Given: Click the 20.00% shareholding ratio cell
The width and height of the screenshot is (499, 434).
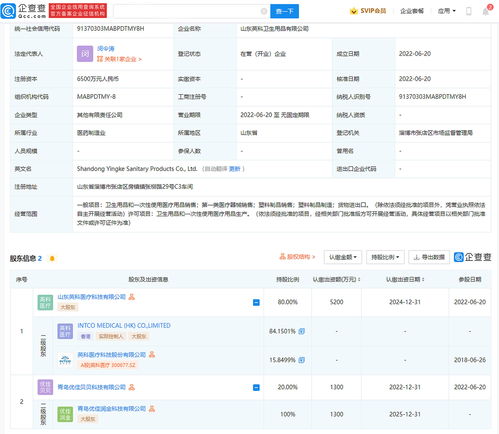Looking at the screenshot, I should (x=287, y=387).
